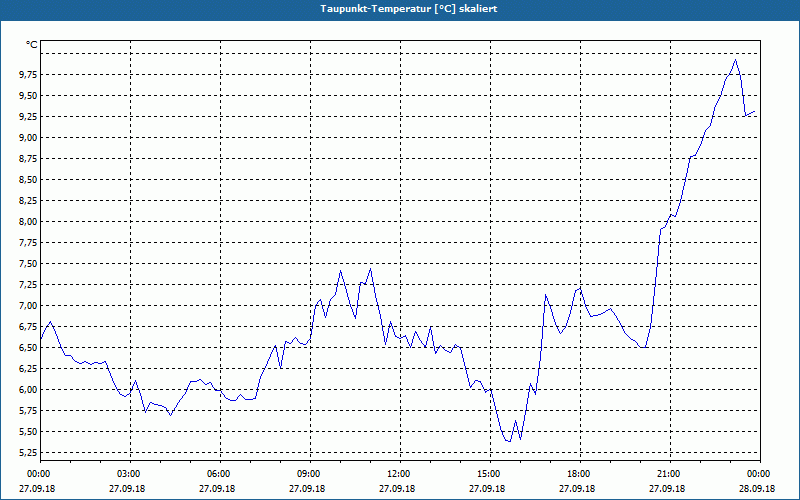Click the '00:00' label above date 28.09.18
The width and height of the screenshot is (800, 500).
pyautogui.click(x=757, y=474)
